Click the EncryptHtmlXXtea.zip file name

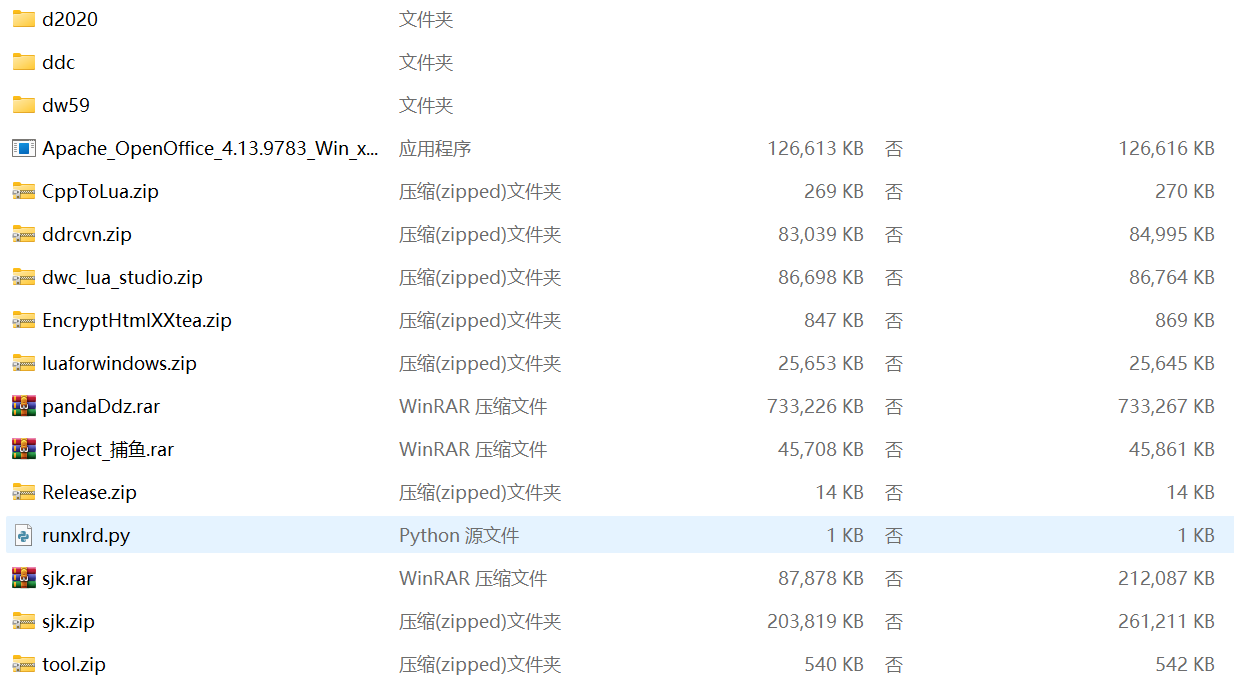137,320
